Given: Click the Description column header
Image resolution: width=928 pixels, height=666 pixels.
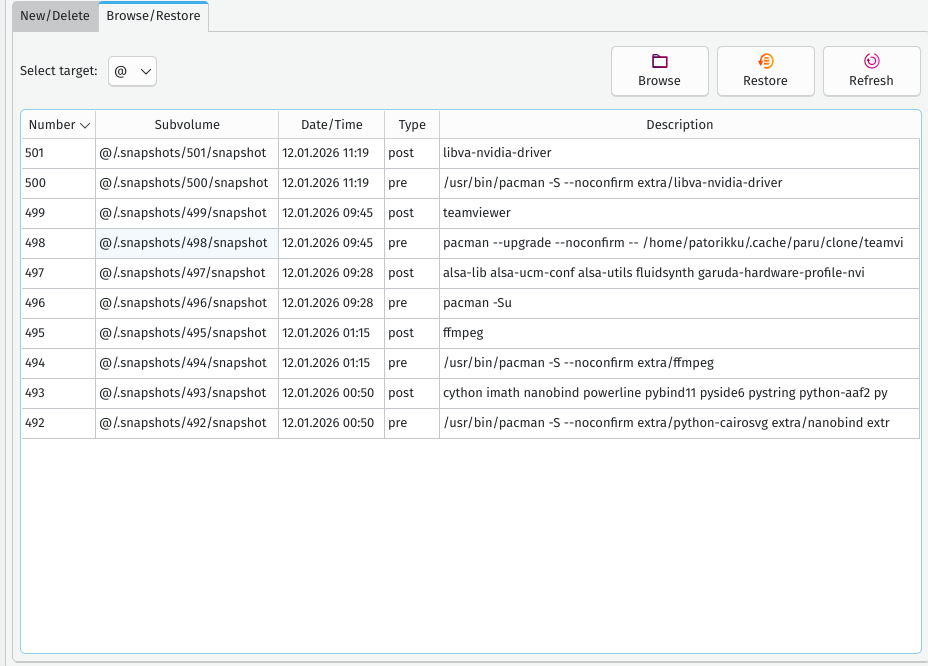Looking at the screenshot, I should click(679, 125).
